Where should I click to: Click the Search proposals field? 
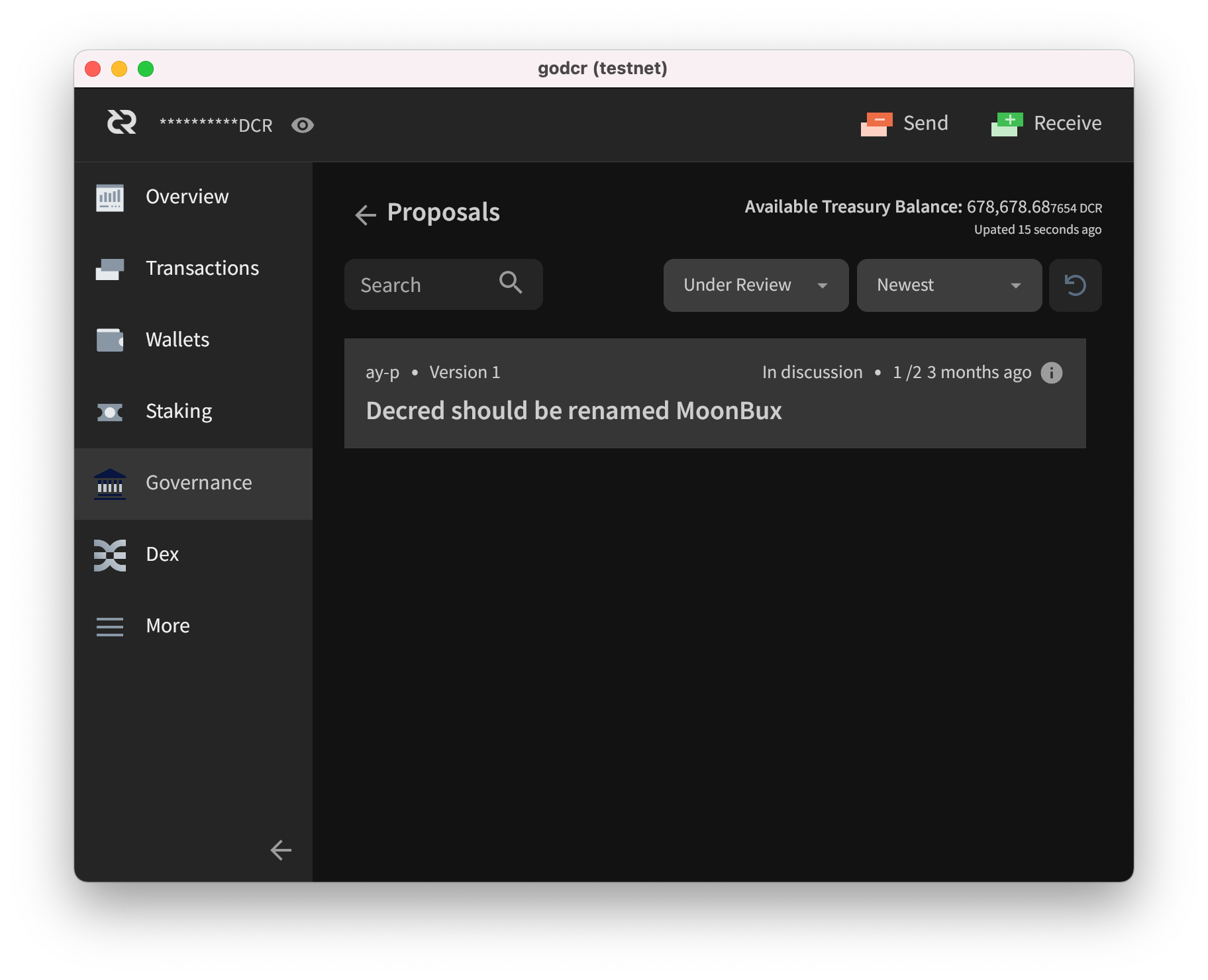(x=444, y=285)
